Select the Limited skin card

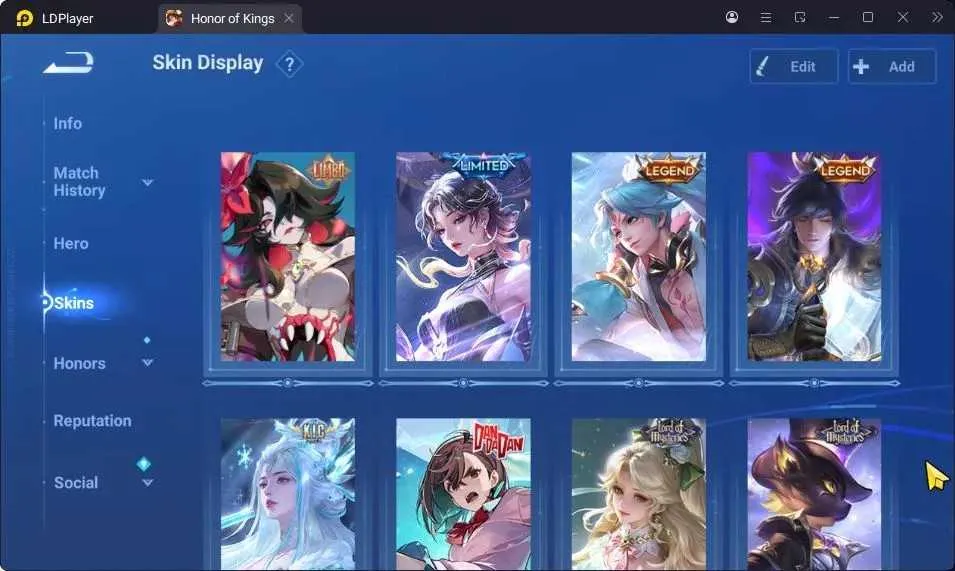[463, 256]
